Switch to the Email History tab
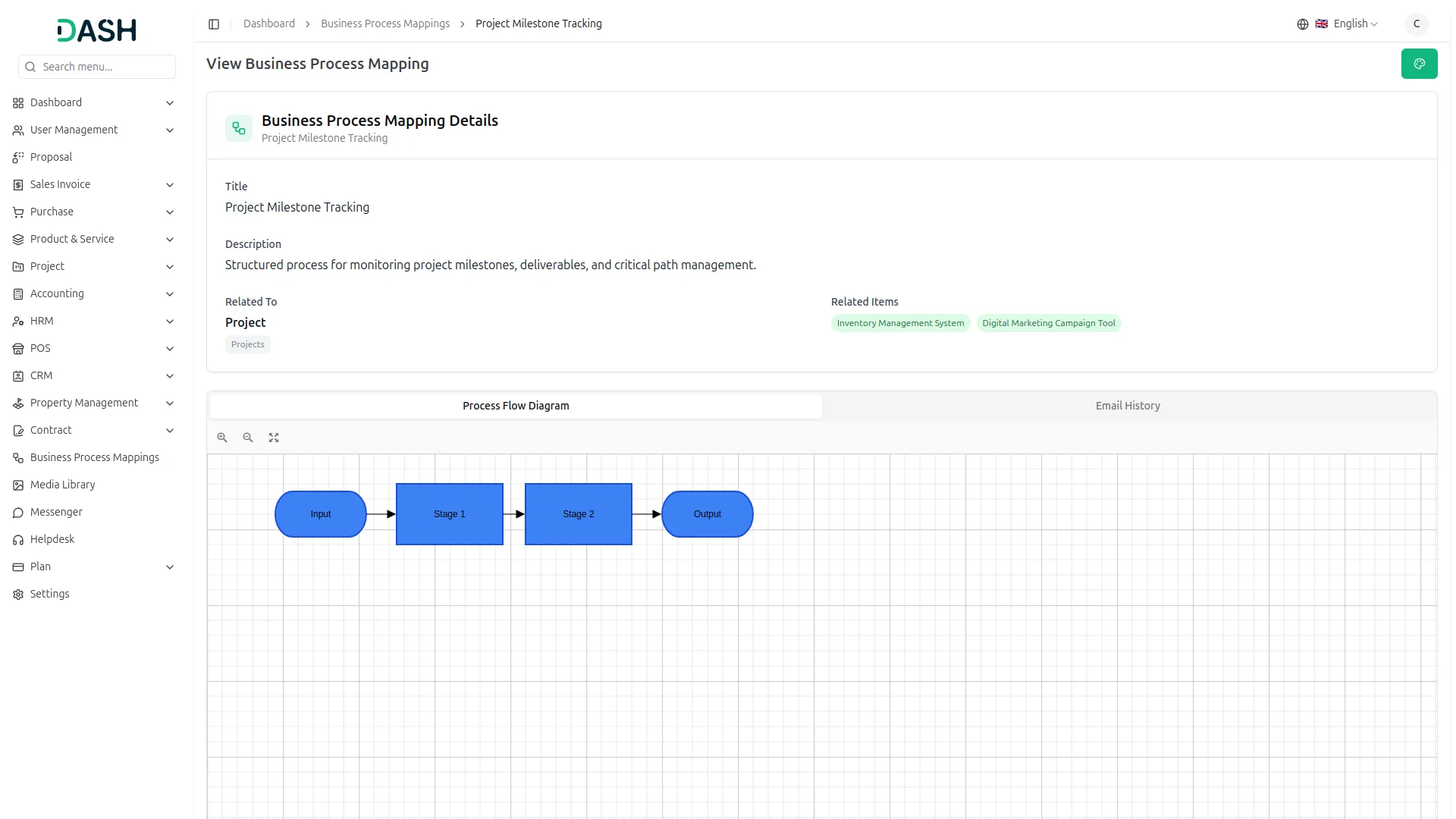 [1127, 406]
